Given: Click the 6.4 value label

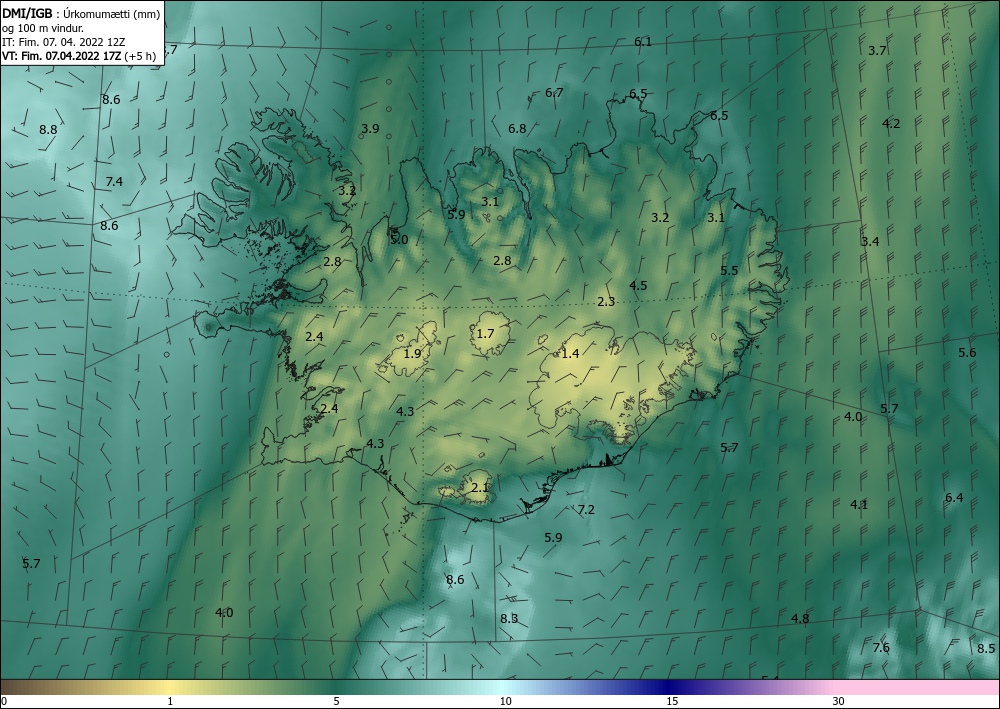Looking at the screenshot, I should coord(954,497).
